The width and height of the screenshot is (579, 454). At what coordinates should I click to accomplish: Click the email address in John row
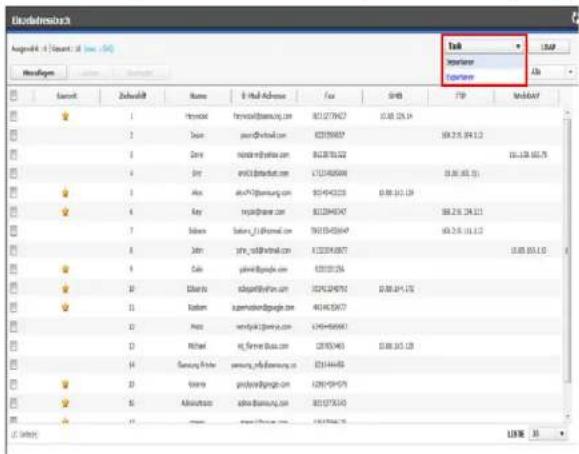(263, 250)
